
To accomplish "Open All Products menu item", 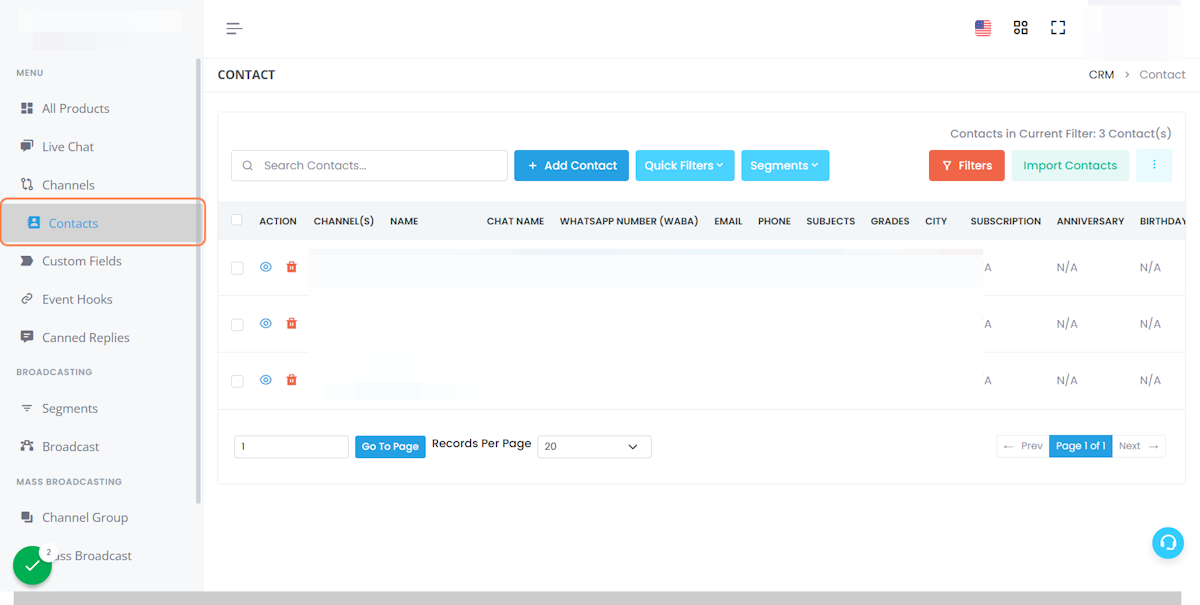I will (76, 108).
